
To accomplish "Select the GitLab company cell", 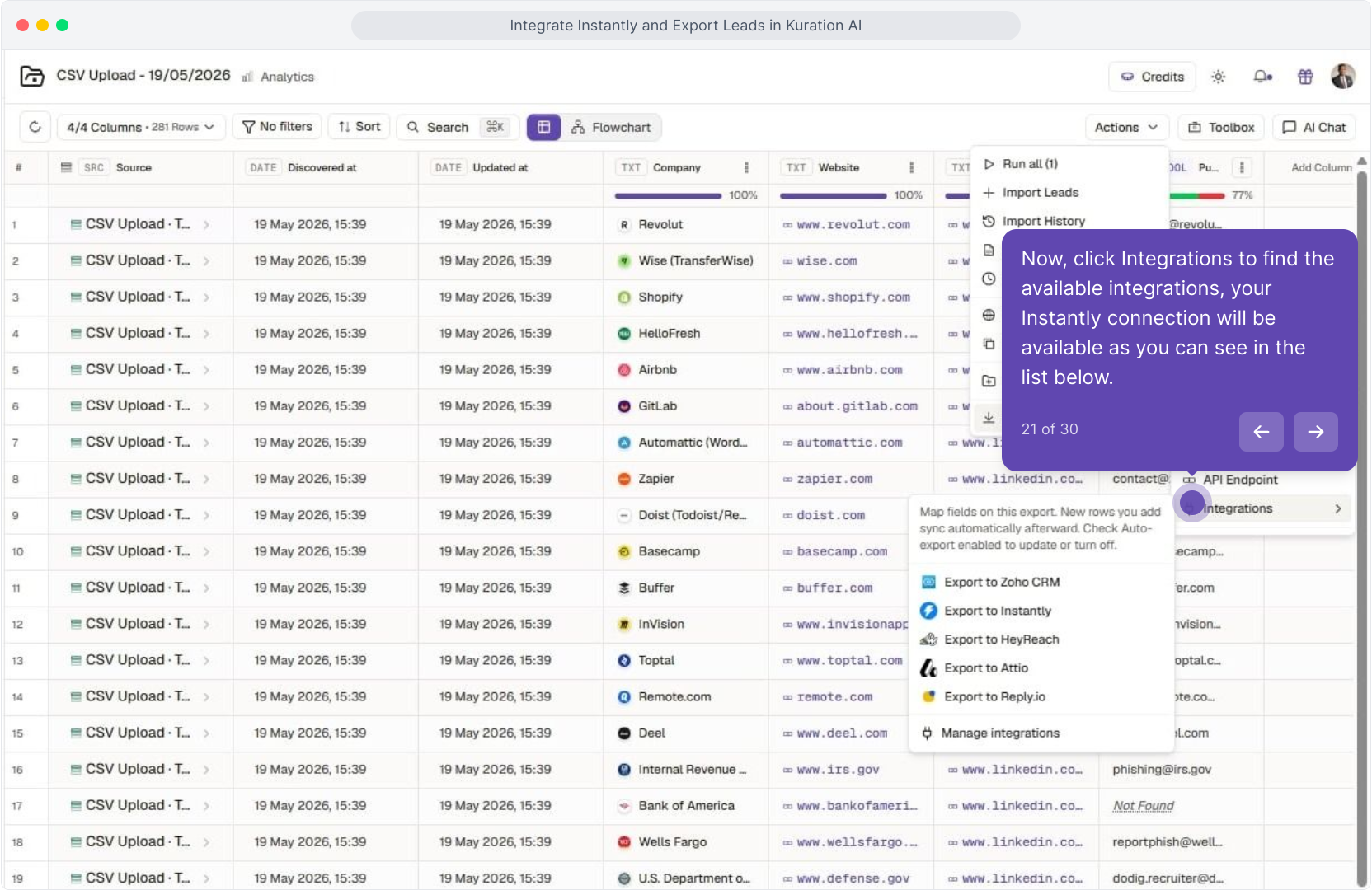I will coord(686,406).
